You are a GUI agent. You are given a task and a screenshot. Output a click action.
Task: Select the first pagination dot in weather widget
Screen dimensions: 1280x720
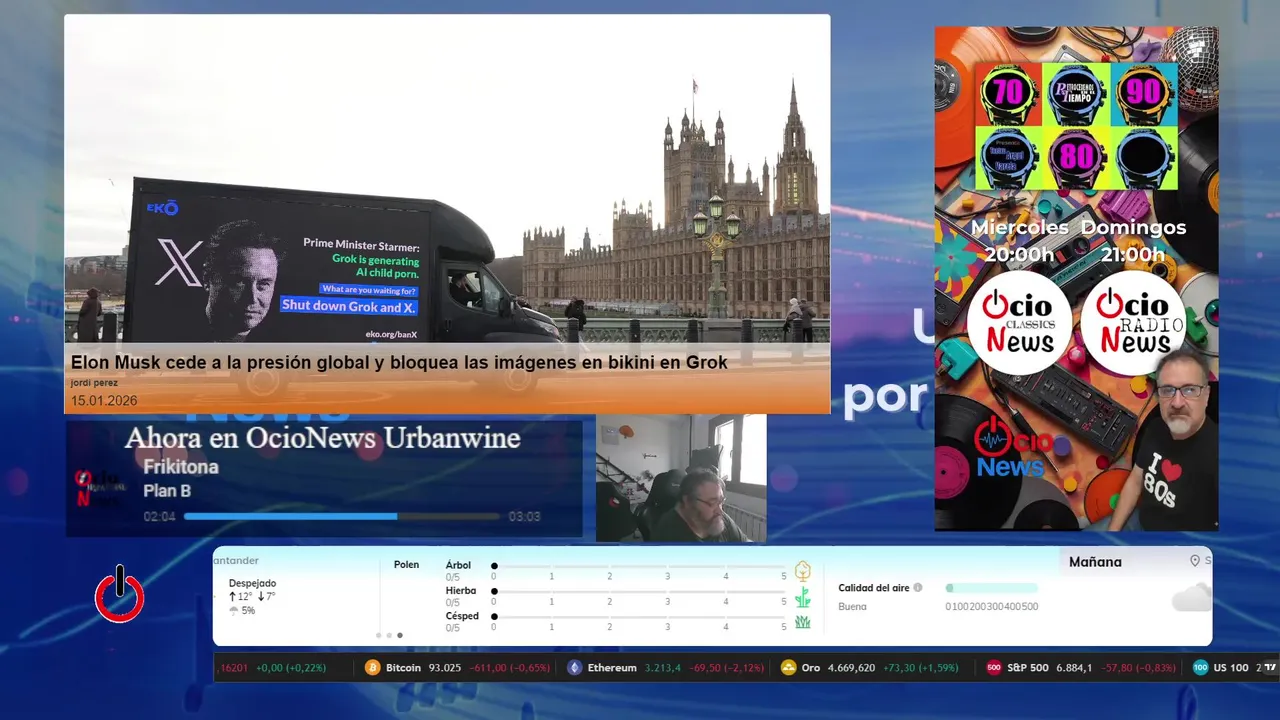pos(378,635)
